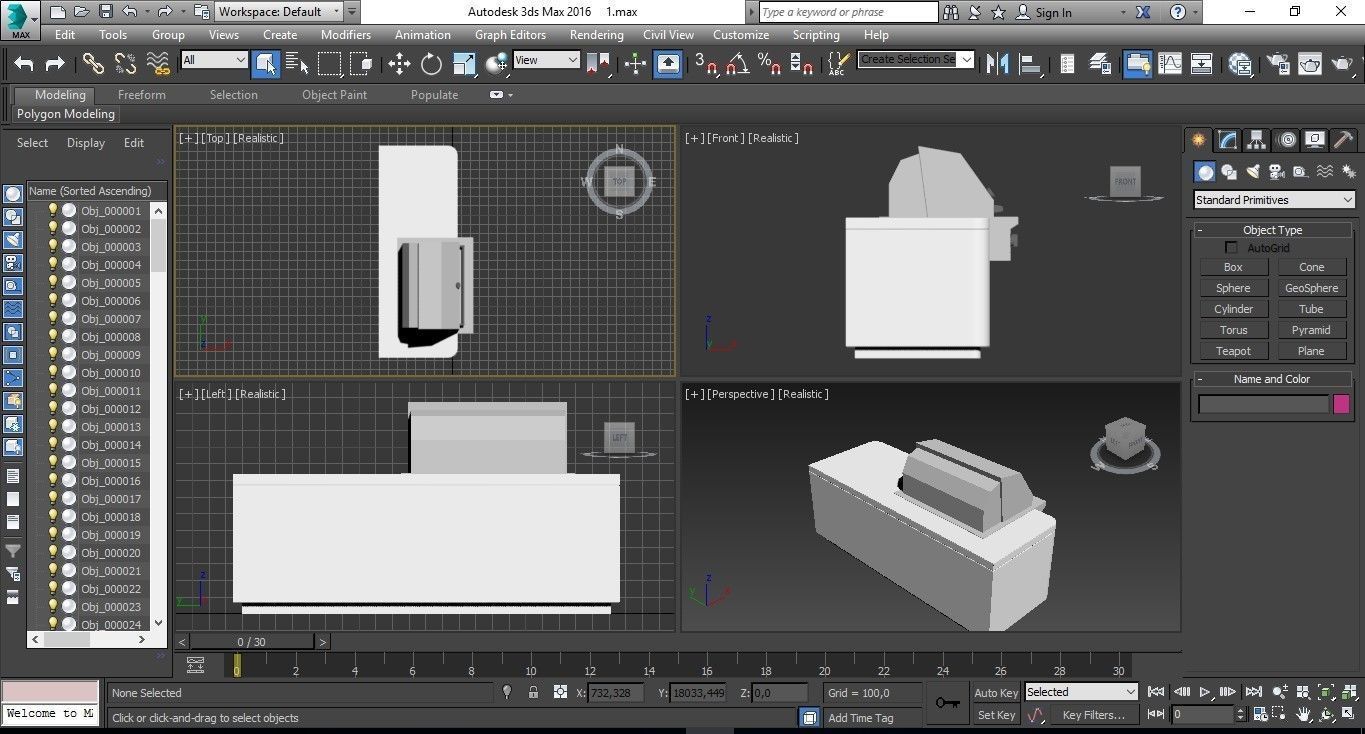
Task: Choose the Select Object tool
Action: click(x=266, y=64)
